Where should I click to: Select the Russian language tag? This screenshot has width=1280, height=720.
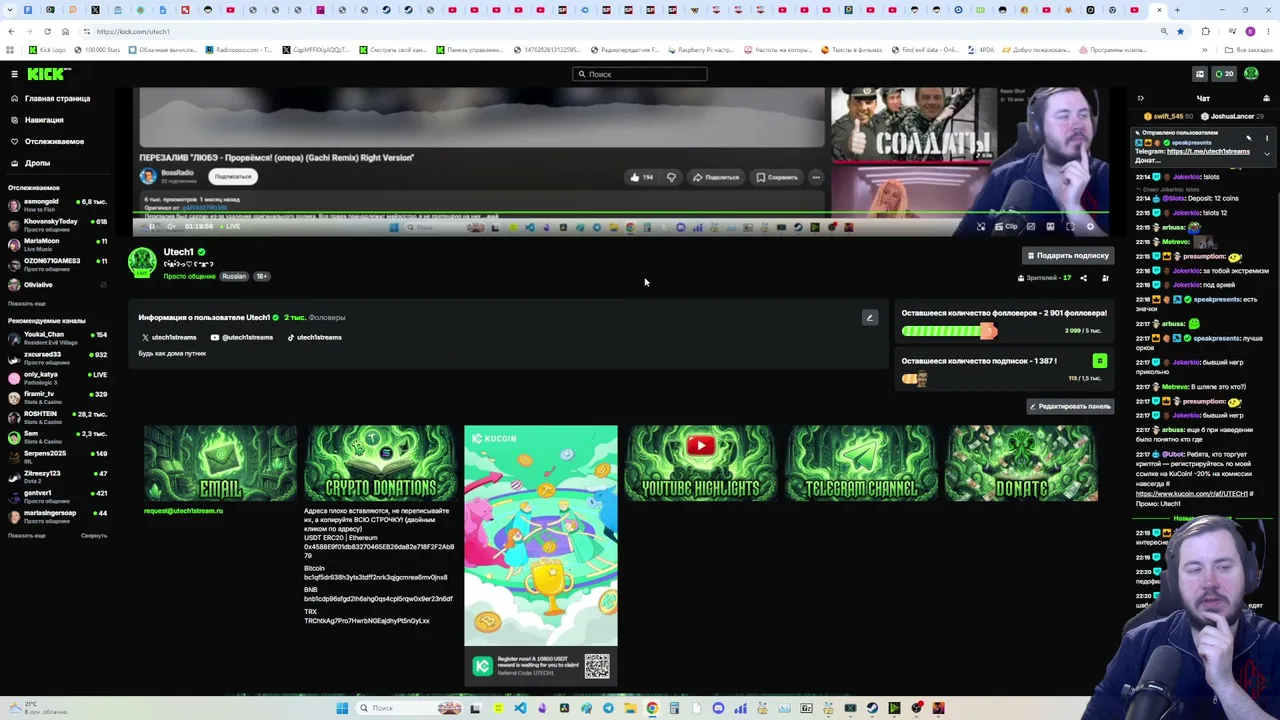234,276
